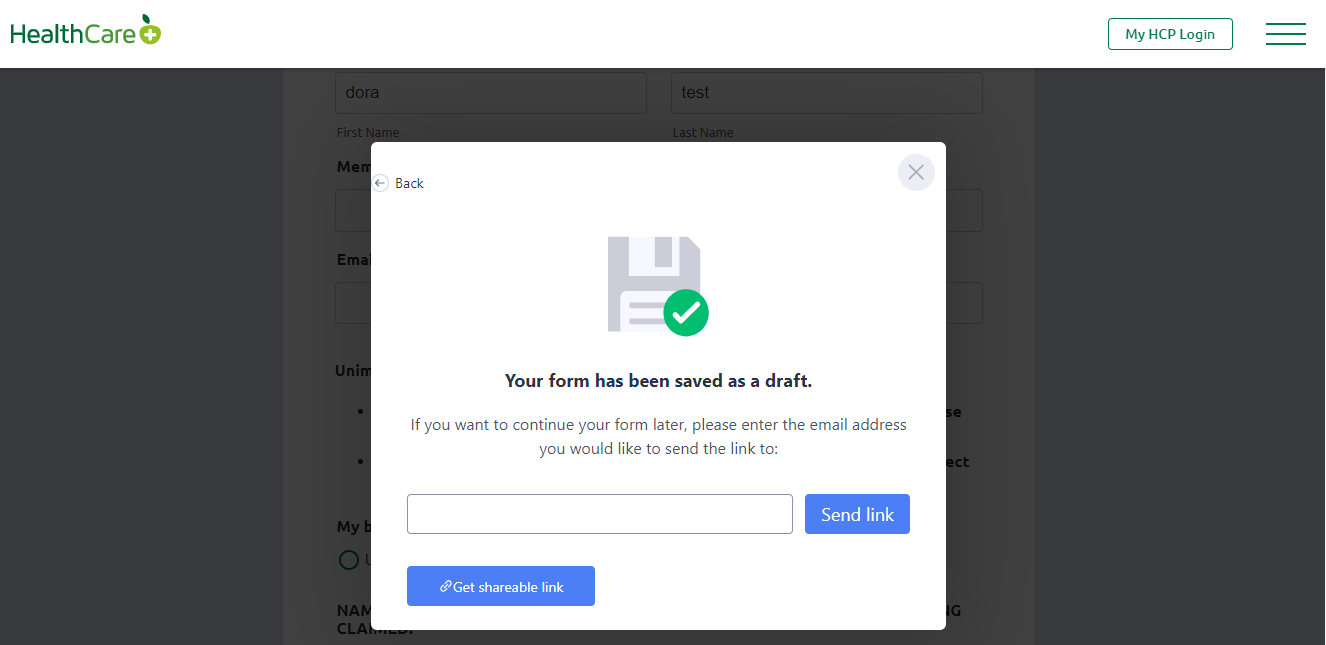Screen dimensions: 1326x645
Task: Click the obscured field below Mem label
Action: pos(353,211)
